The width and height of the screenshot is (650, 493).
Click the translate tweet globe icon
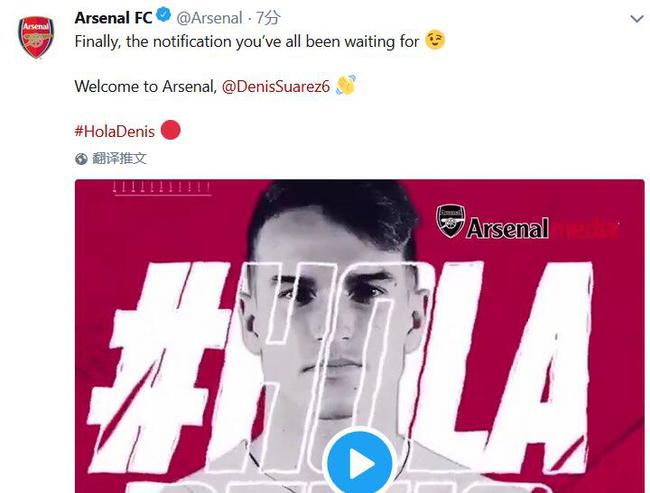click(x=81, y=159)
